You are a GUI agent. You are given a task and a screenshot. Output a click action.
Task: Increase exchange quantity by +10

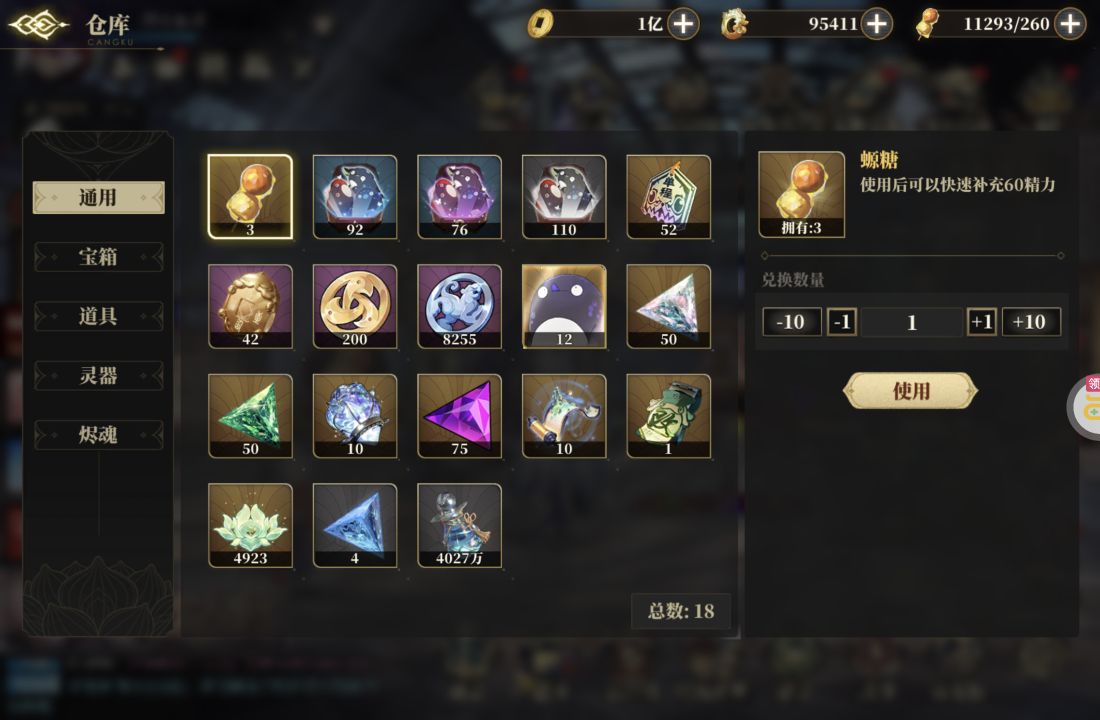click(1031, 322)
